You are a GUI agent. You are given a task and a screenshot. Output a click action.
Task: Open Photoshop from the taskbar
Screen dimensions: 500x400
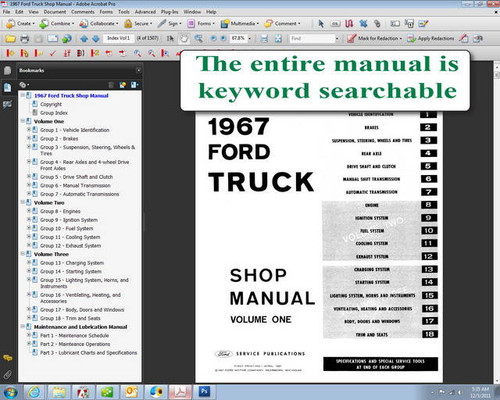tap(204, 391)
